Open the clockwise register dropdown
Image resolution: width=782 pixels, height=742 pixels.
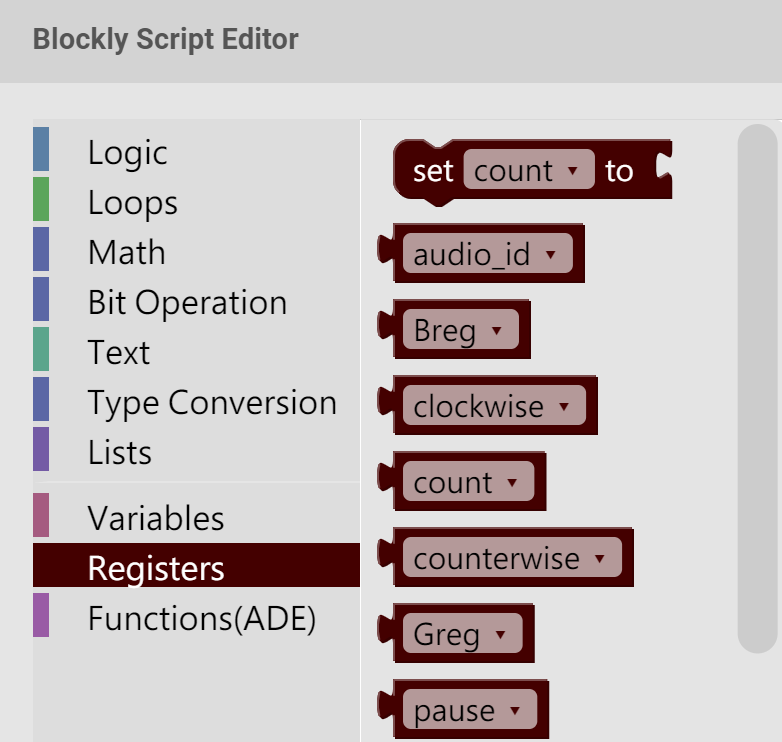tap(494, 405)
